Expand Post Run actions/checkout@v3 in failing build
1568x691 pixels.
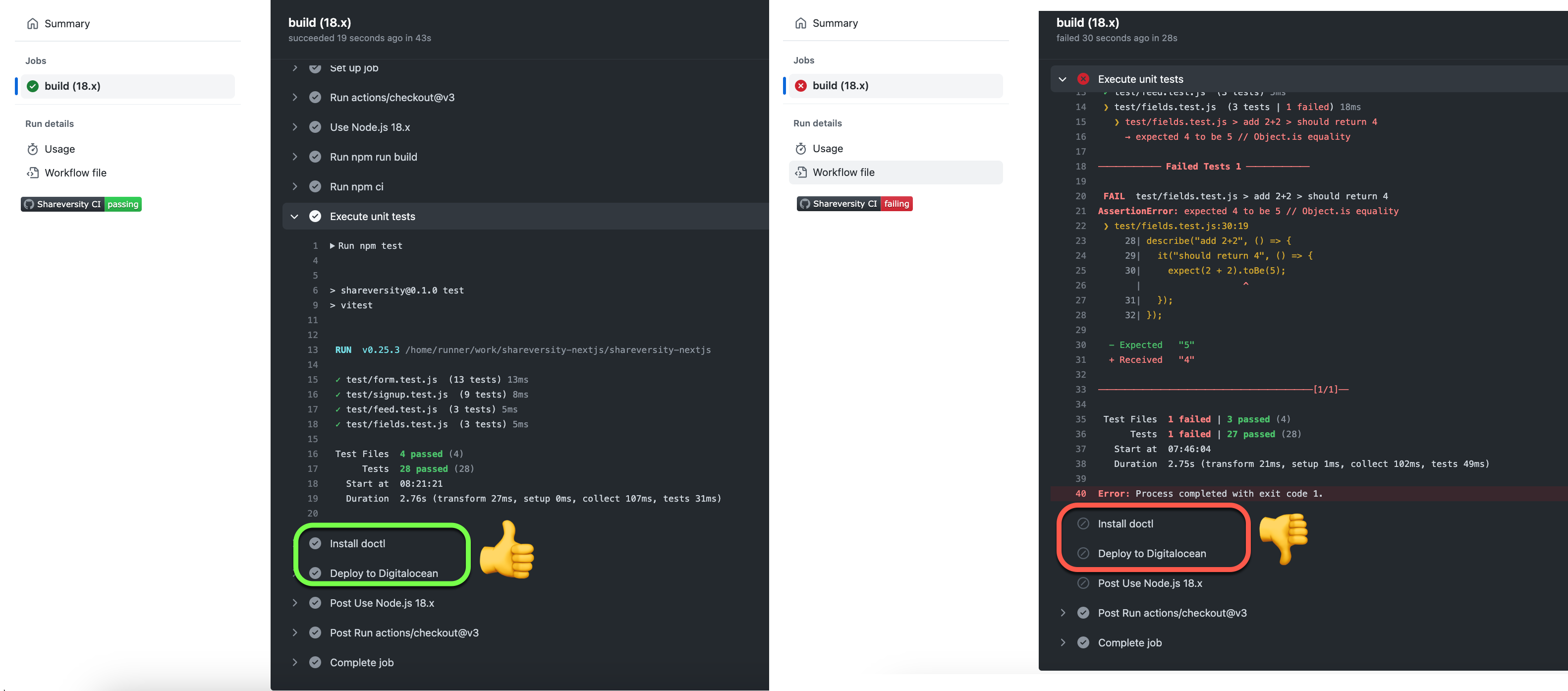(x=1063, y=613)
